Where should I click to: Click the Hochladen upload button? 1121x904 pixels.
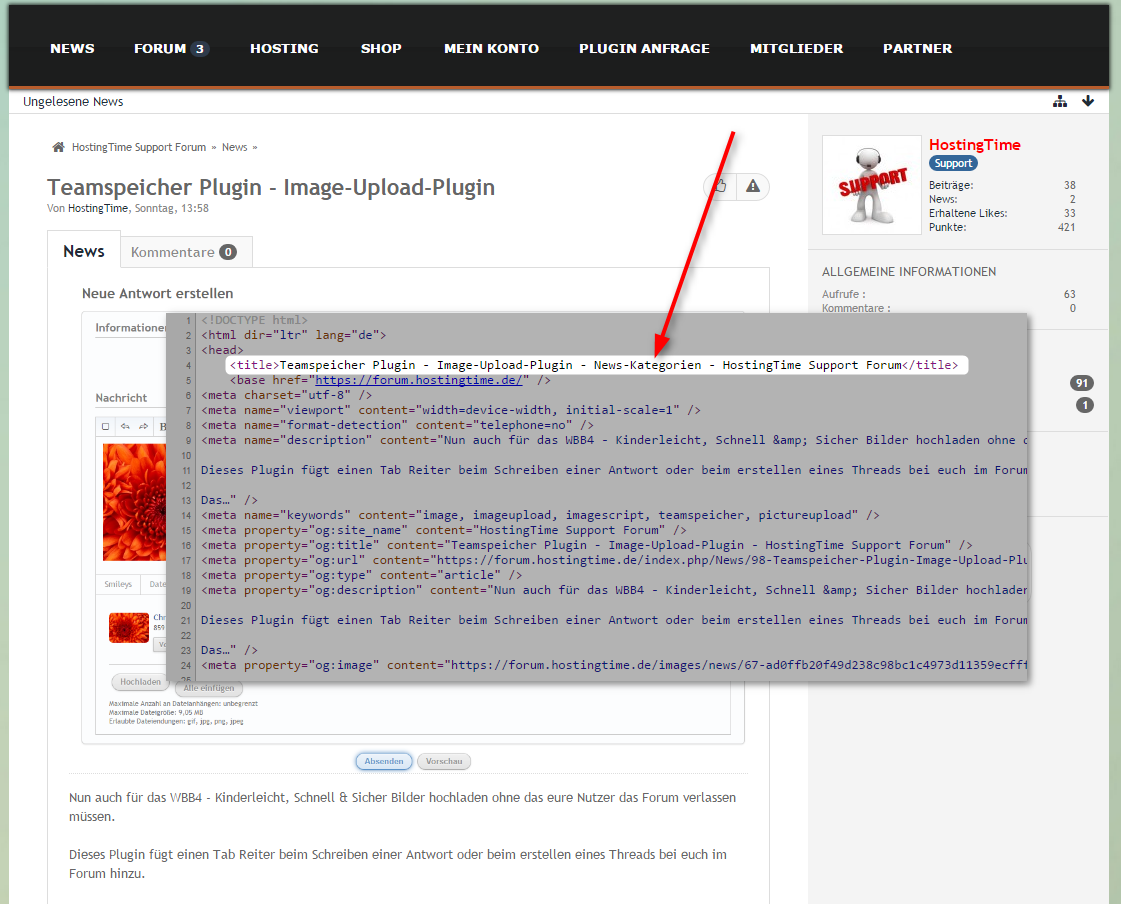pos(140,682)
